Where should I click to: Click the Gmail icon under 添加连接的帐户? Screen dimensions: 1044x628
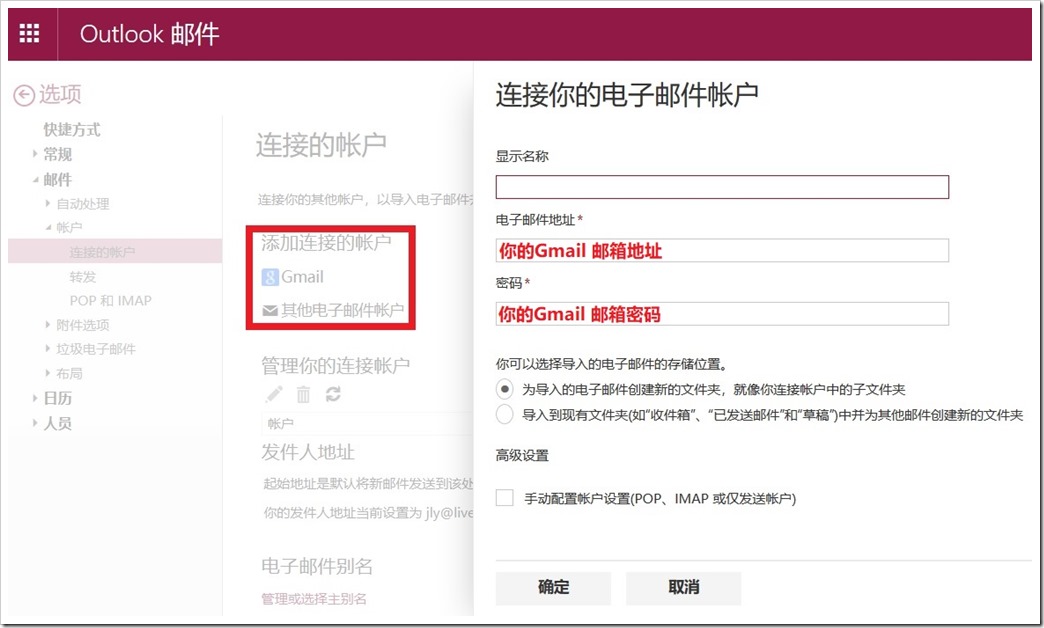270,277
